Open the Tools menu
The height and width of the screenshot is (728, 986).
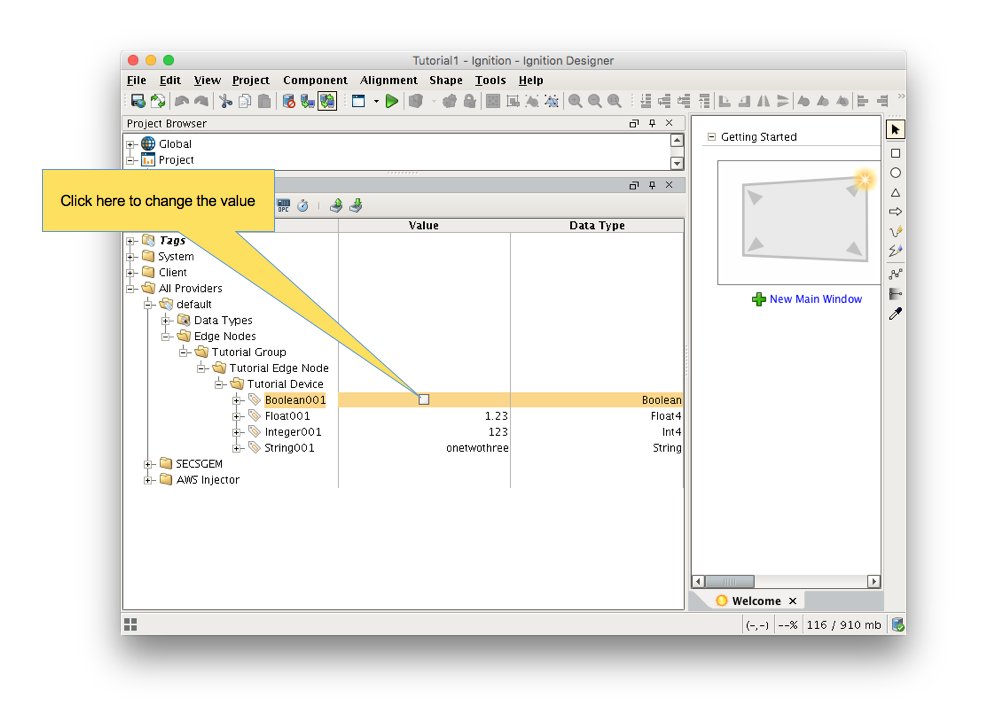(x=490, y=80)
